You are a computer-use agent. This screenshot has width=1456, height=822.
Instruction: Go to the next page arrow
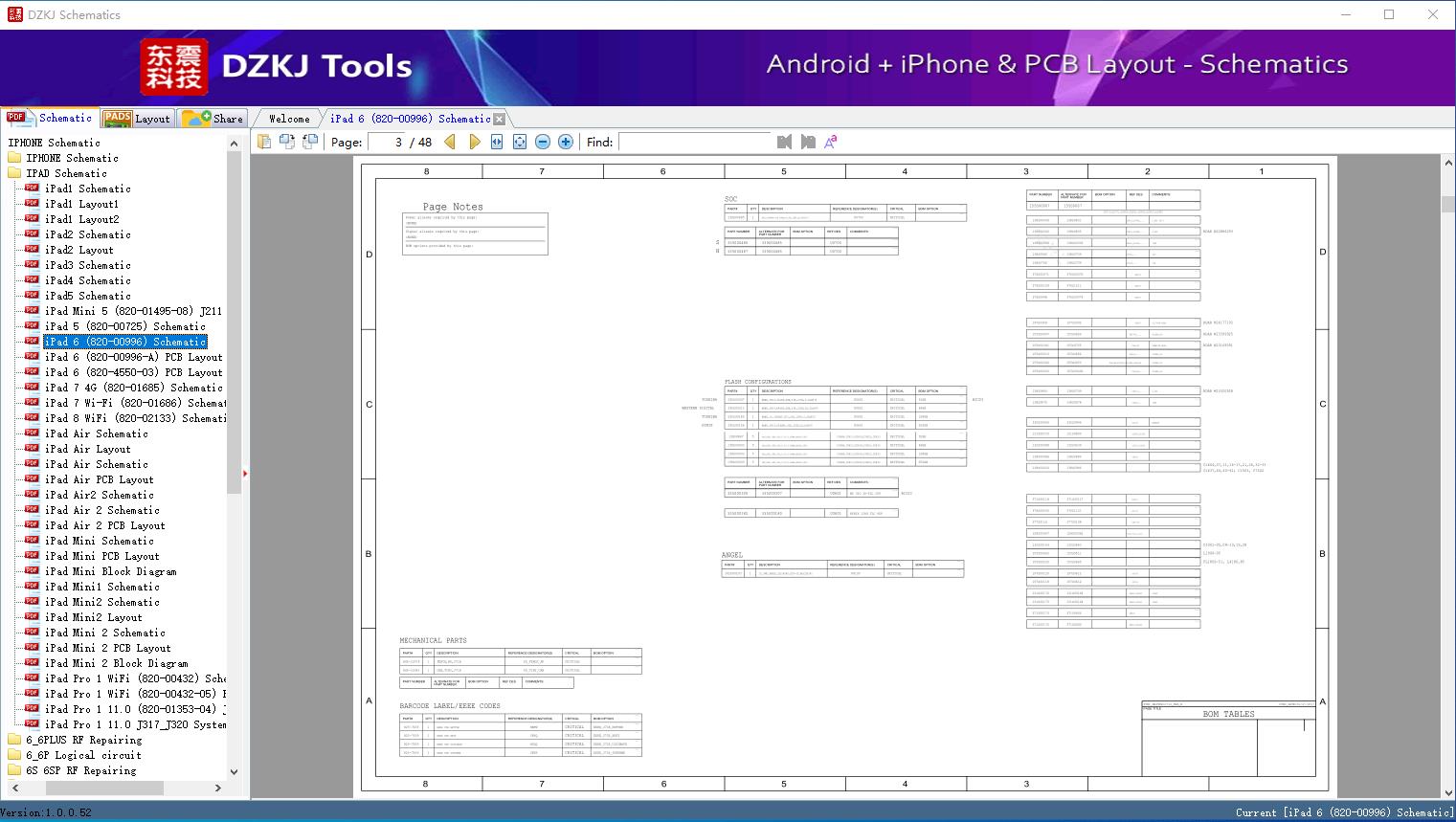pyautogui.click(x=474, y=142)
